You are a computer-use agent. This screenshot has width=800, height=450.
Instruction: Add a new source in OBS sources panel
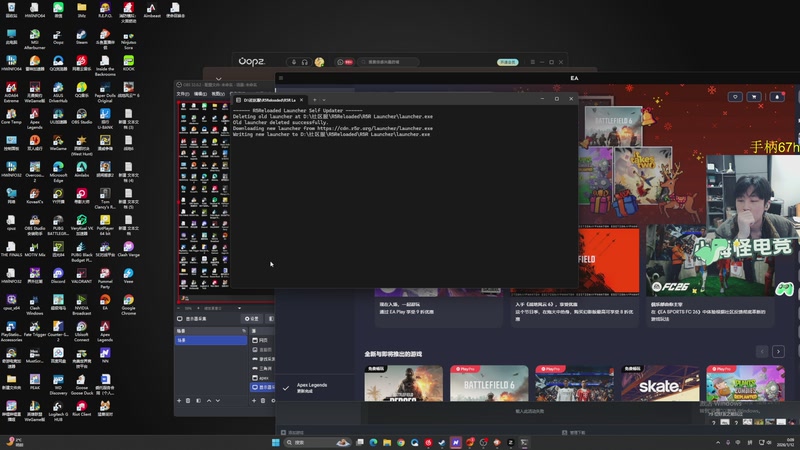[x=254, y=401]
